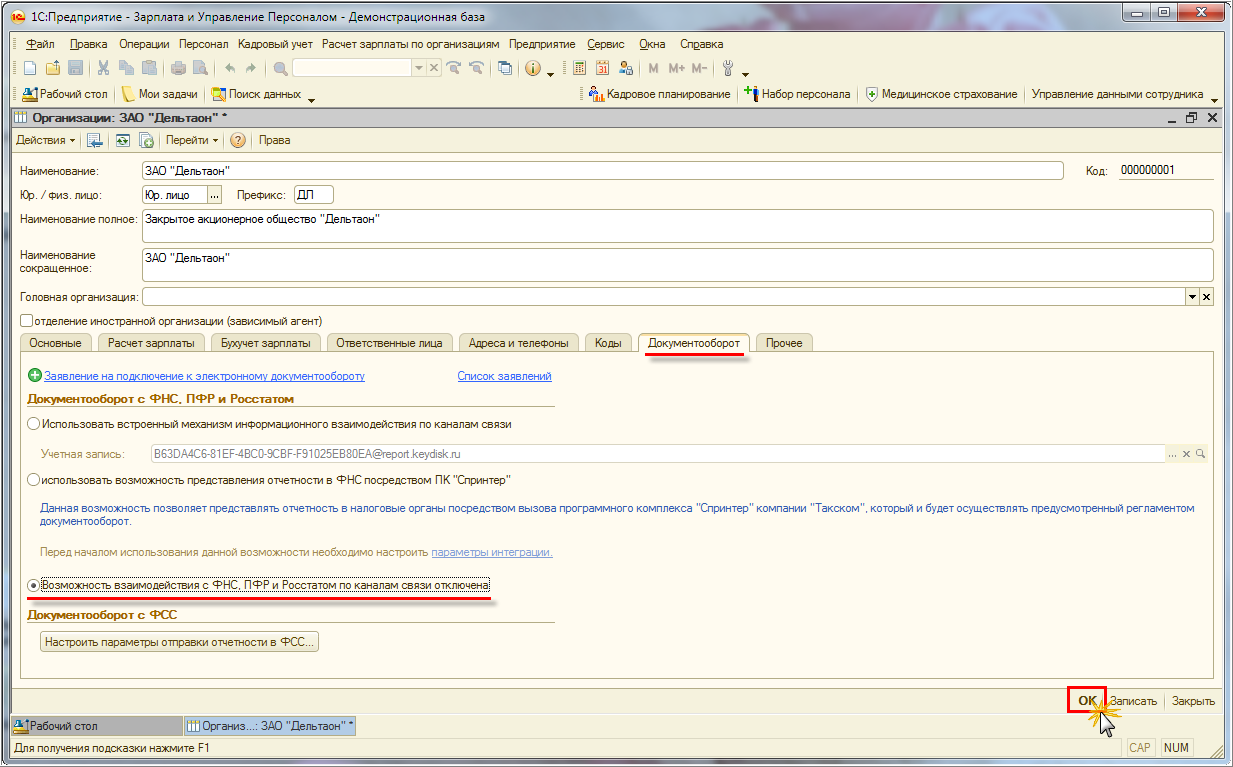Click the question mark help icon in the form

pyautogui.click(x=238, y=140)
